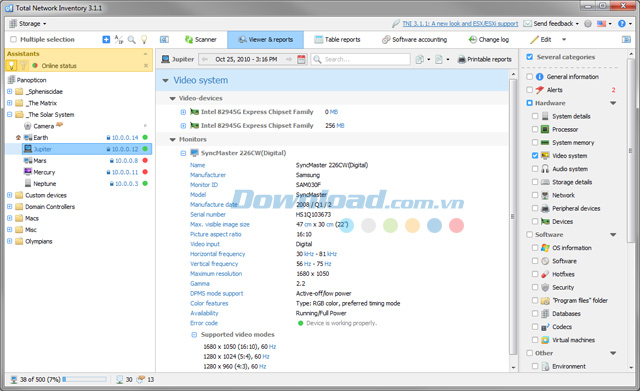Click the Camera device icon
The height and width of the screenshot is (391, 640).
[x=28, y=126]
